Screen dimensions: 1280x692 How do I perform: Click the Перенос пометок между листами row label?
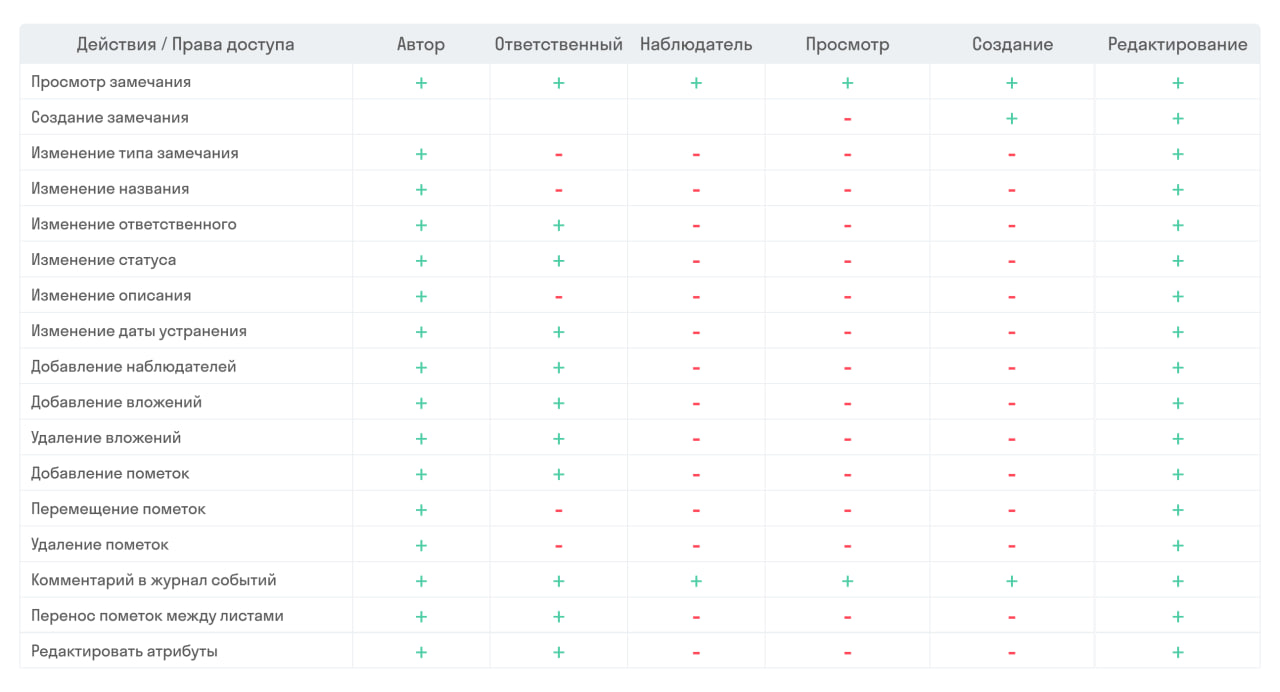[x=157, y=616]
